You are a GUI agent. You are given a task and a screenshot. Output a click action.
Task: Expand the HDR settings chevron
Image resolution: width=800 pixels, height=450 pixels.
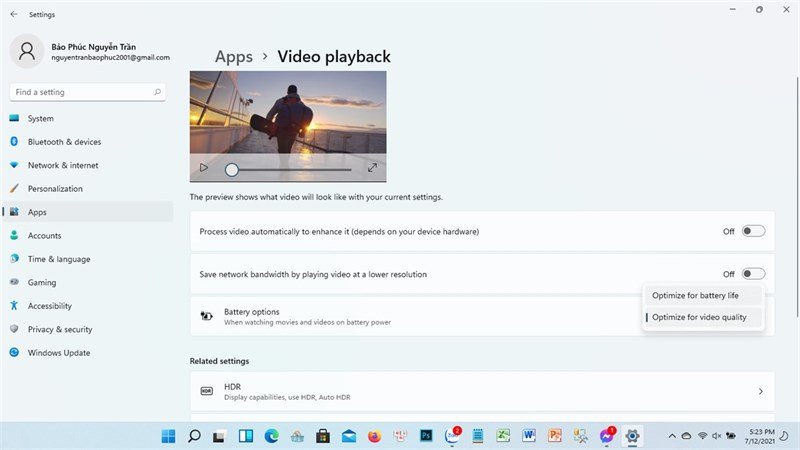tap(760, 391)
